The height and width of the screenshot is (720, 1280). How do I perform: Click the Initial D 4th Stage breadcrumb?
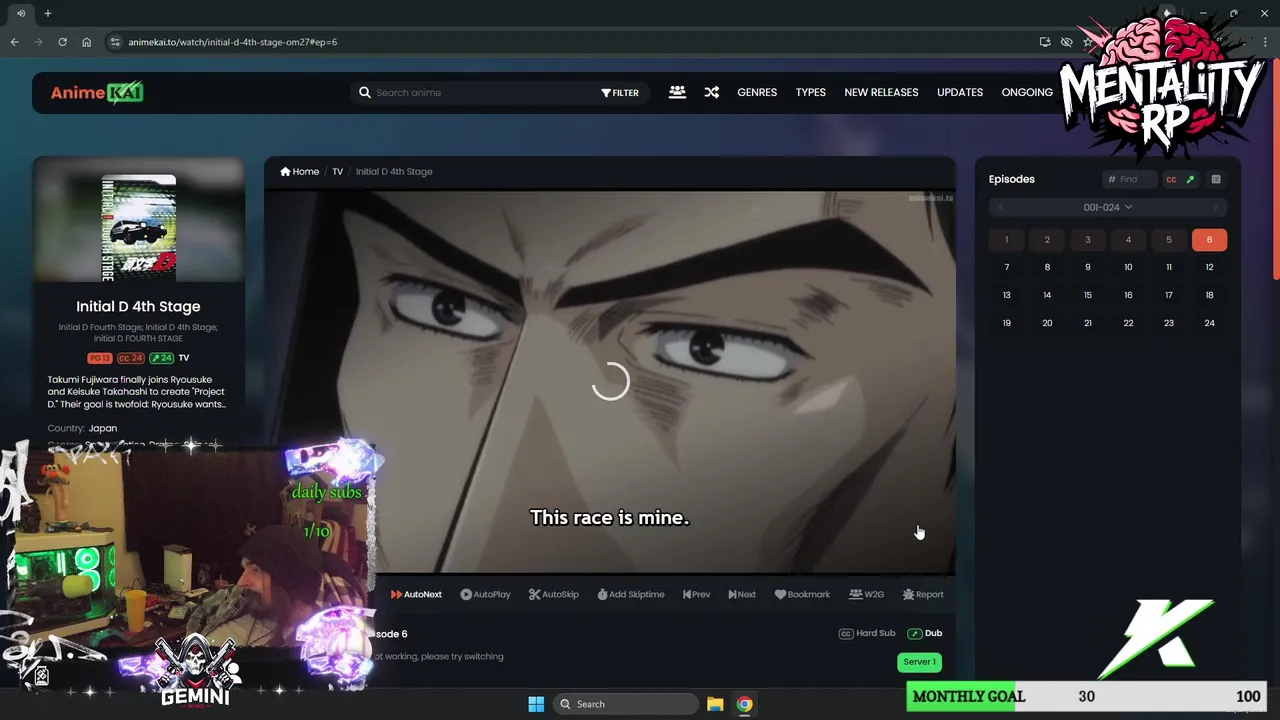point(394,171)
